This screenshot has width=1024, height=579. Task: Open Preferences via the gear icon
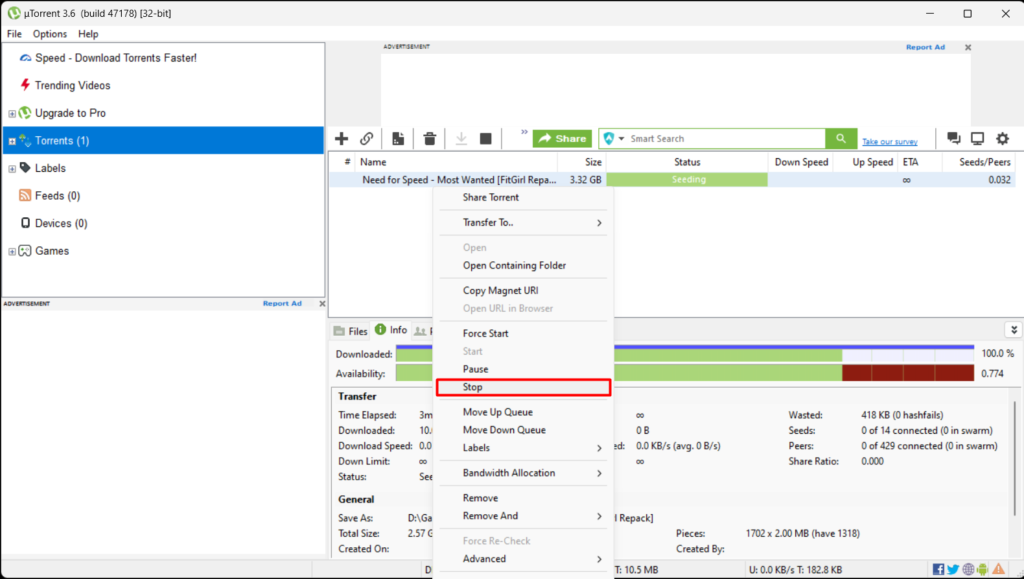click(1002, 139)
